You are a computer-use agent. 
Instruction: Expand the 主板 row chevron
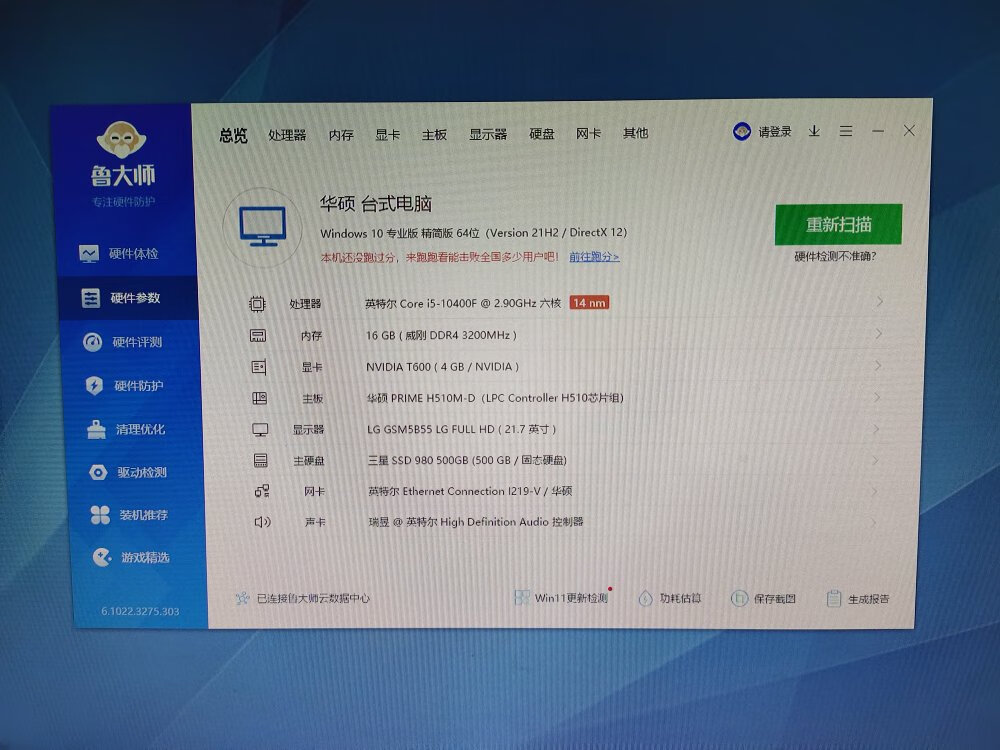(x=878, y=397)
